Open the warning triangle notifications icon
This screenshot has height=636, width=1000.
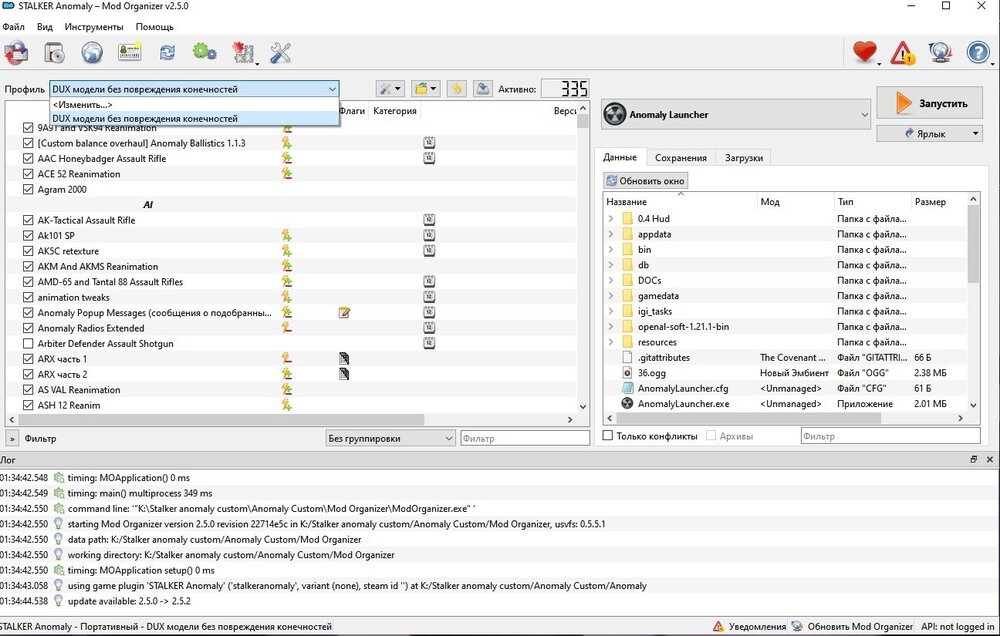pos(902,52)
